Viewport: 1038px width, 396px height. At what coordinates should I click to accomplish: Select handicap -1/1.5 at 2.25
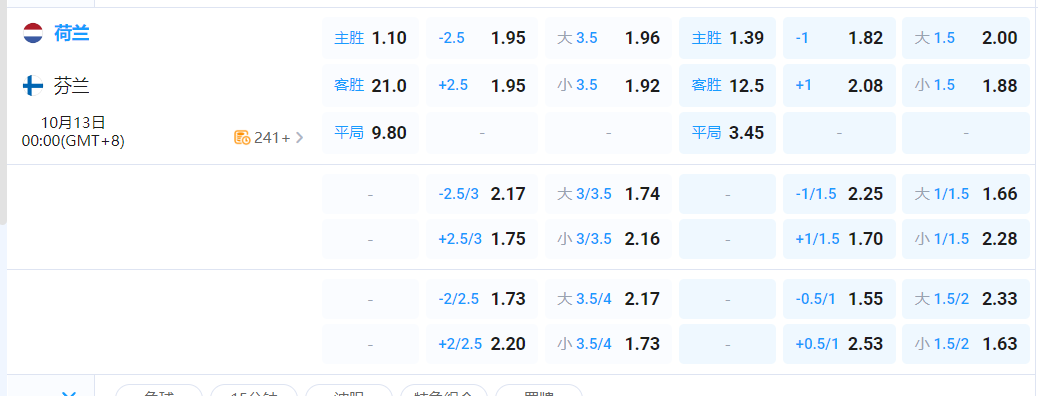pyautogui.click(x=839, y=194)
